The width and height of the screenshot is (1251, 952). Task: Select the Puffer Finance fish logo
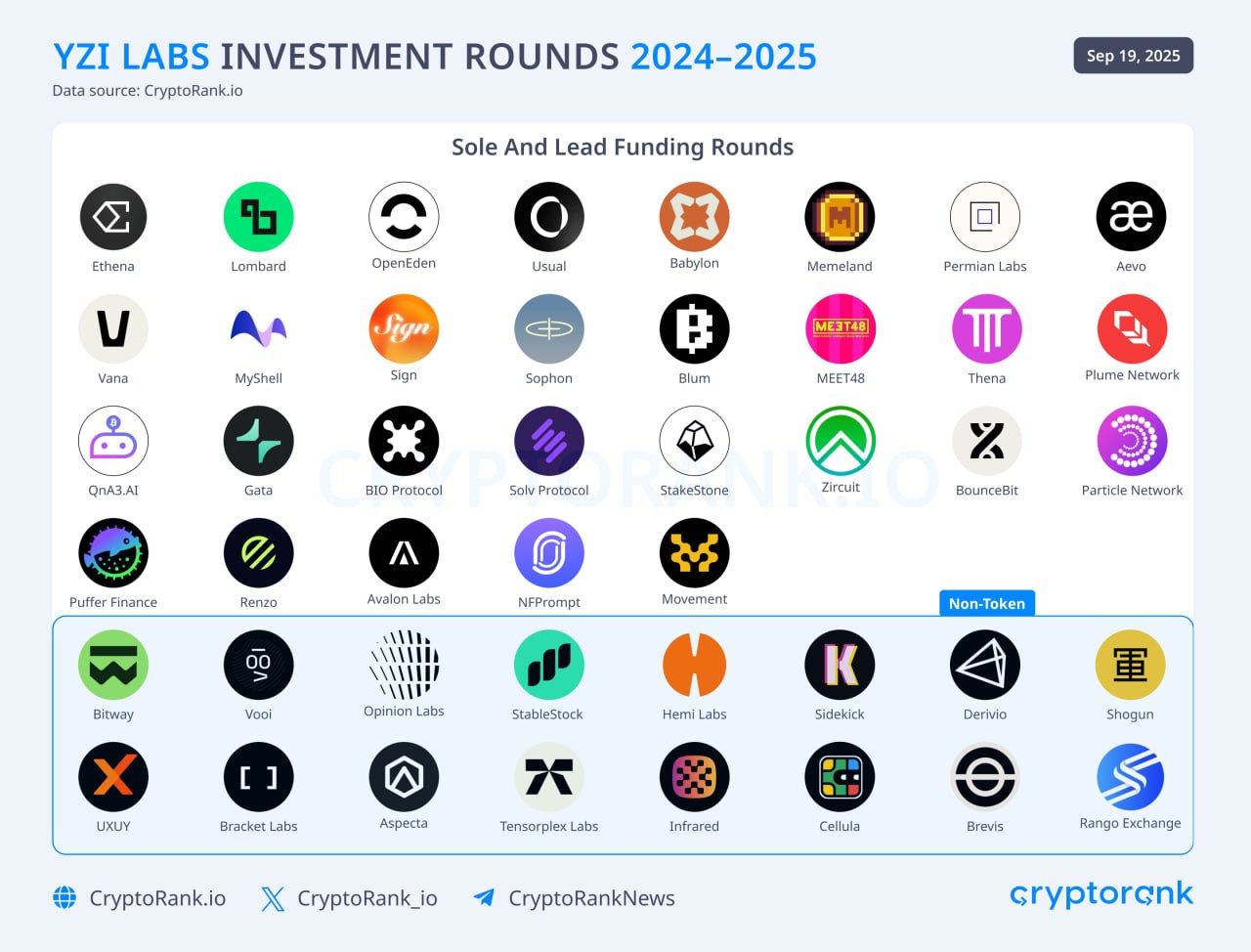pyautogui.click(x=113, y=553)
